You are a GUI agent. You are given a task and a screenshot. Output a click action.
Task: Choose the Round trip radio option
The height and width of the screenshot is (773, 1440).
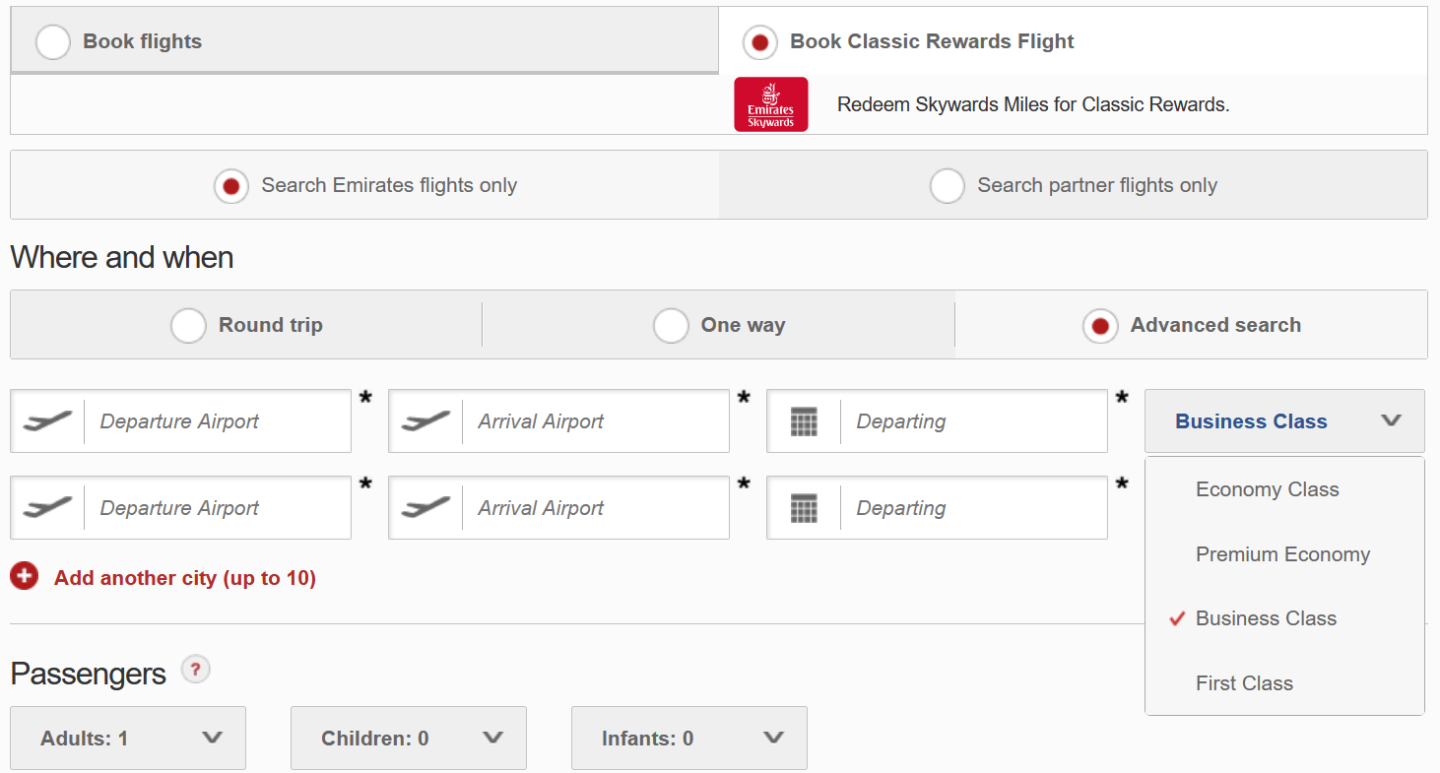pos(188,325)
